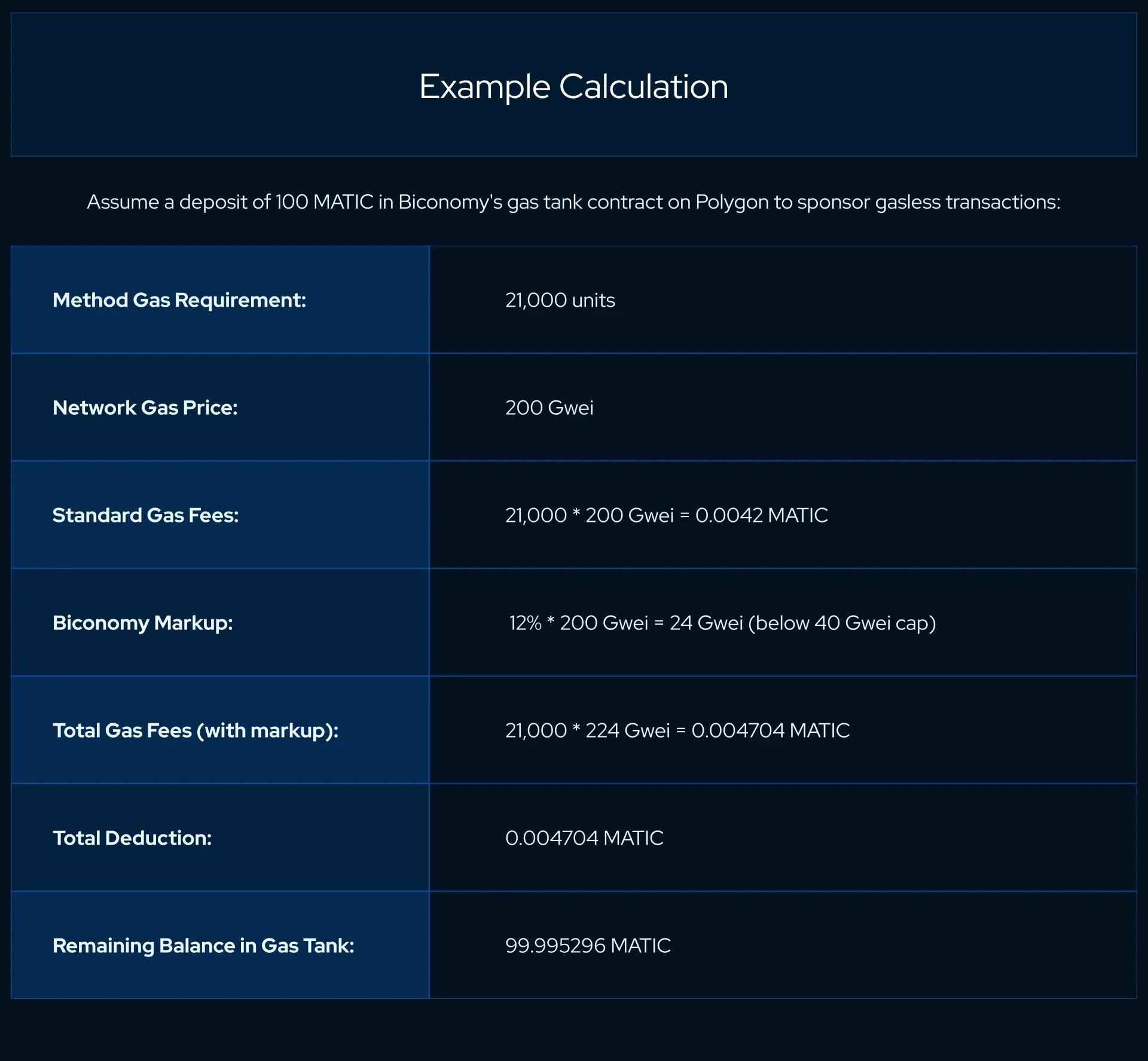Image resolution: width=1148 pixels, height=1061 pixels.
Task: Select the Method Gas Requirement label
Action: click(179, 300)
